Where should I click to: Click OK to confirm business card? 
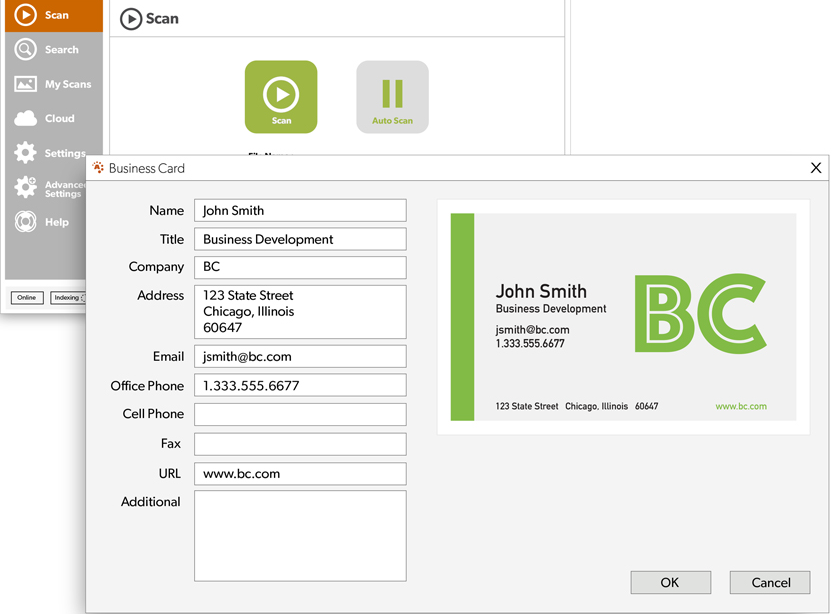(670, 582)
